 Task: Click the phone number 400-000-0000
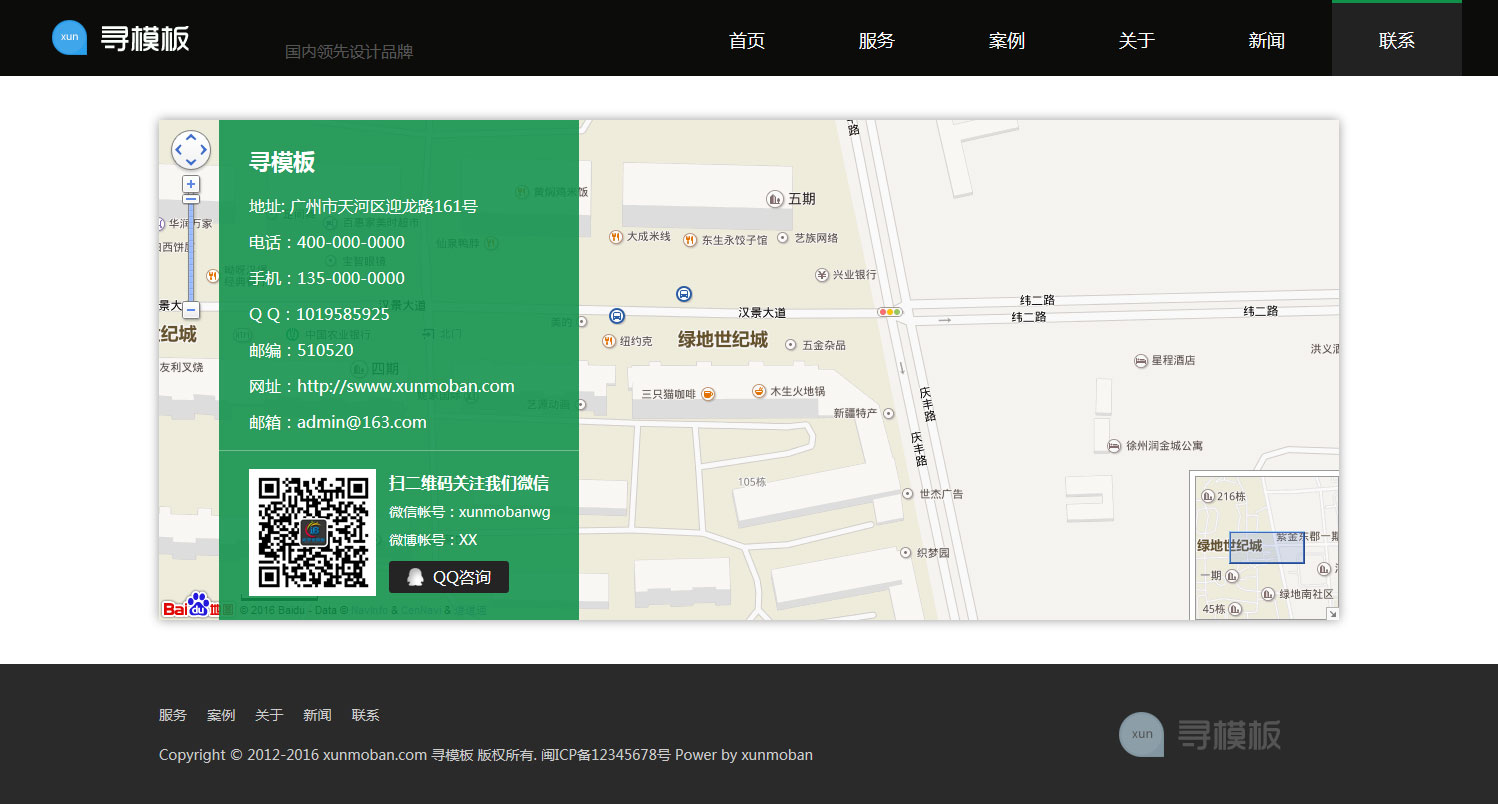tap(351, 242)
